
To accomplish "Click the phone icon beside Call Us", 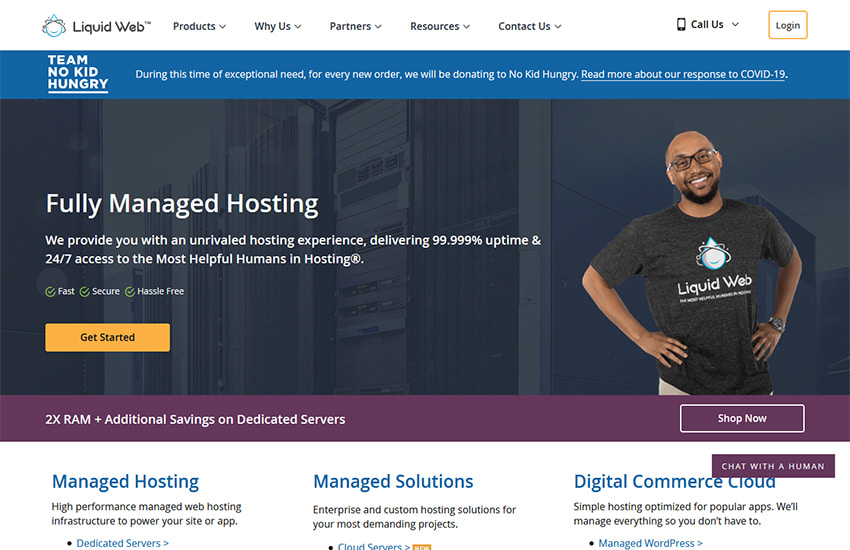I will point(681,24).
